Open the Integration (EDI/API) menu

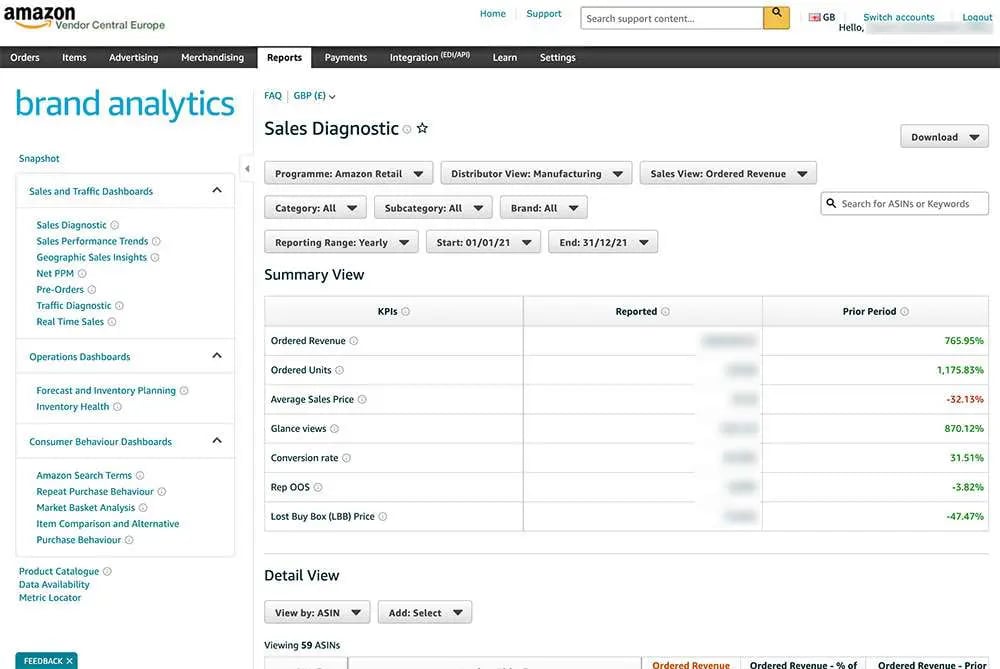pyautogui.click(x=430, y=57)
